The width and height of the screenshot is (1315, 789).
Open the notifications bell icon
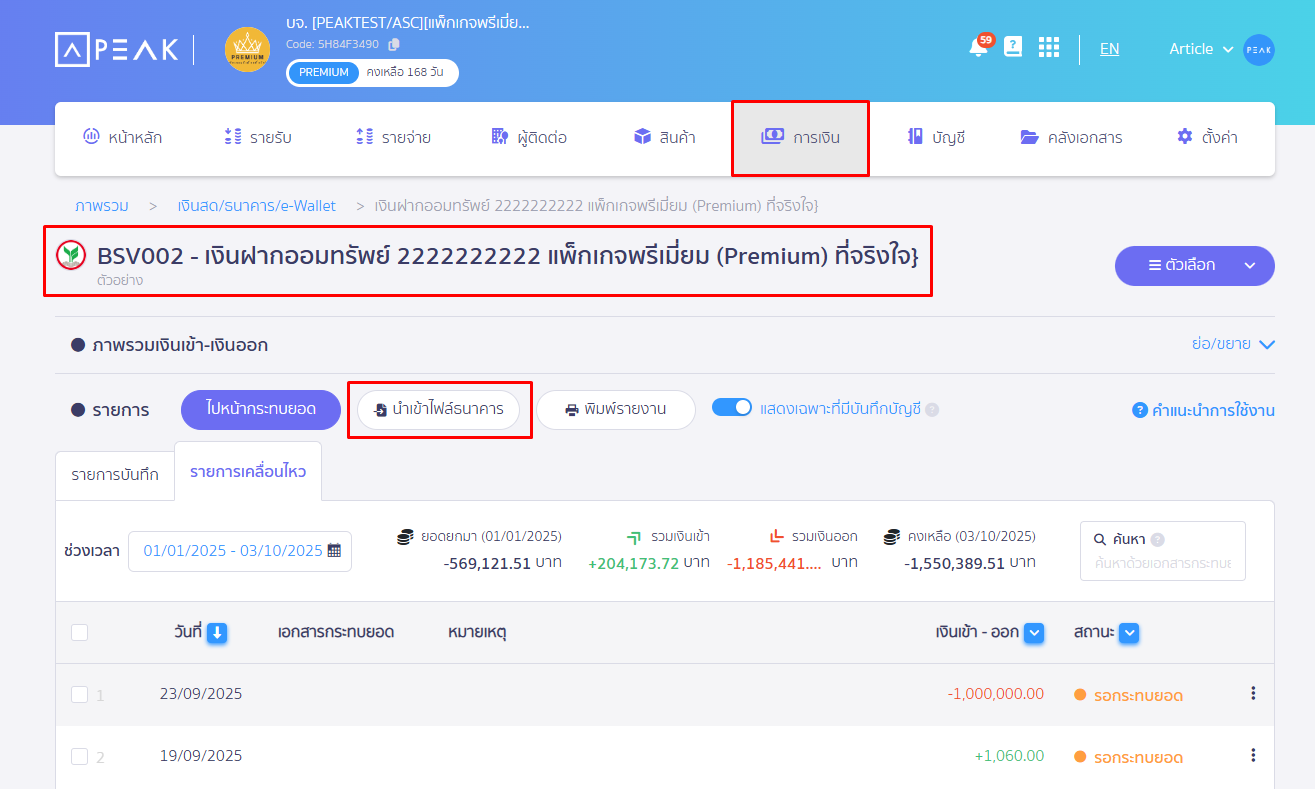click(978, 48)
